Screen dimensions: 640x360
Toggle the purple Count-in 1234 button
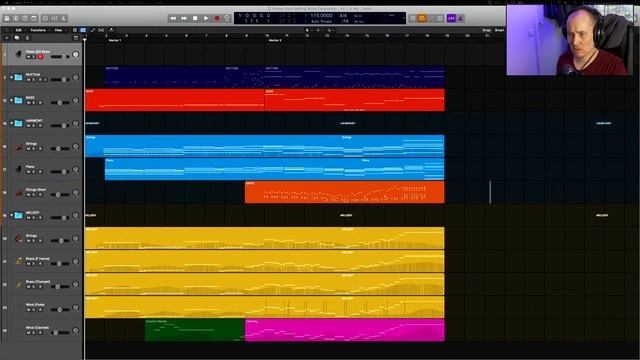[451, 18]
